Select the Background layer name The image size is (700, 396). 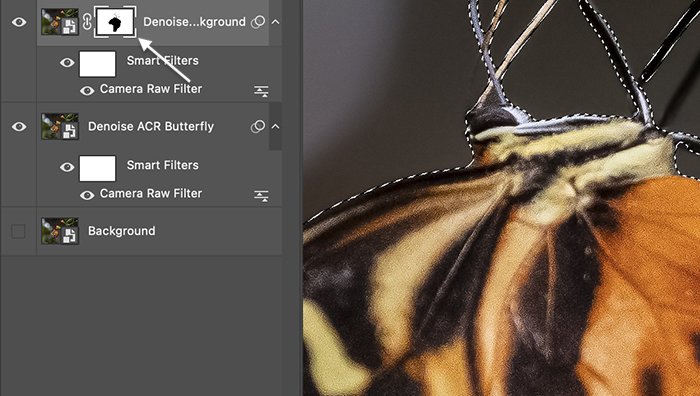[122, 231]
